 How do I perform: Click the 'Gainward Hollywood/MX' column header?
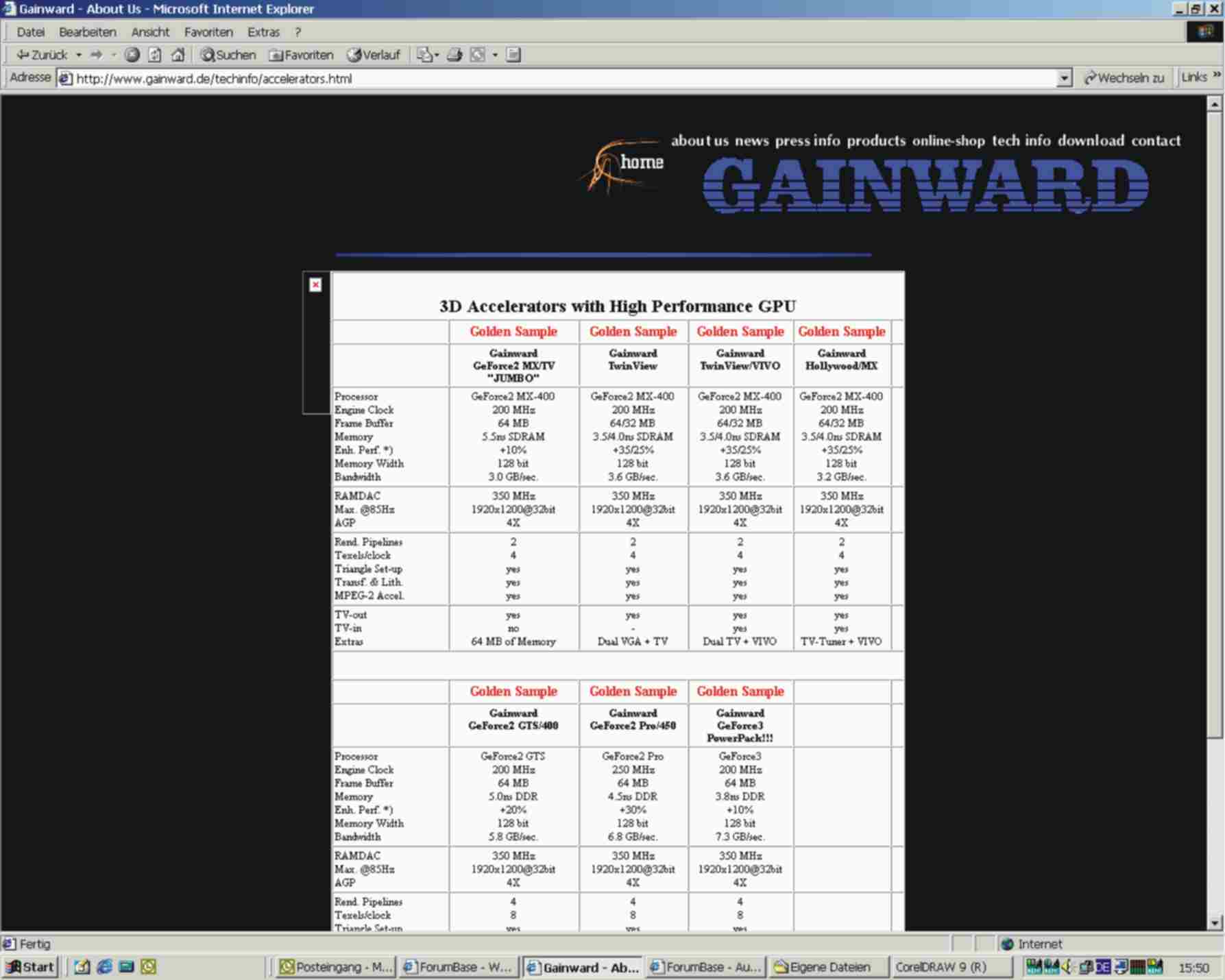click(841, 360)
